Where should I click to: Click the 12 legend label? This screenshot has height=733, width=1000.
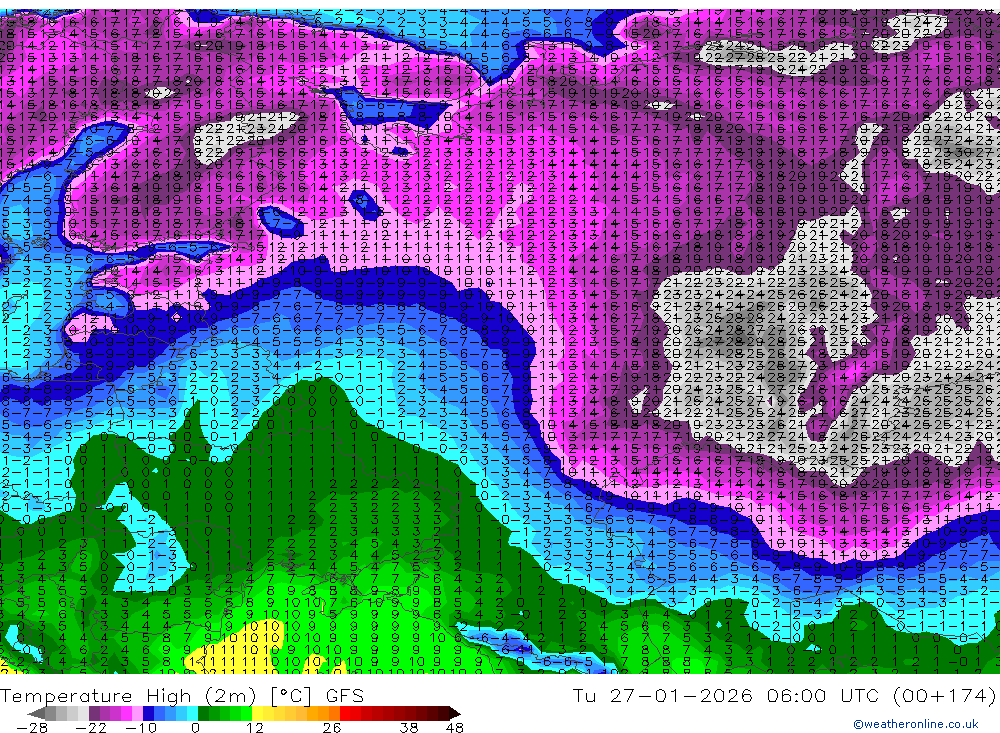click(255, 728)
